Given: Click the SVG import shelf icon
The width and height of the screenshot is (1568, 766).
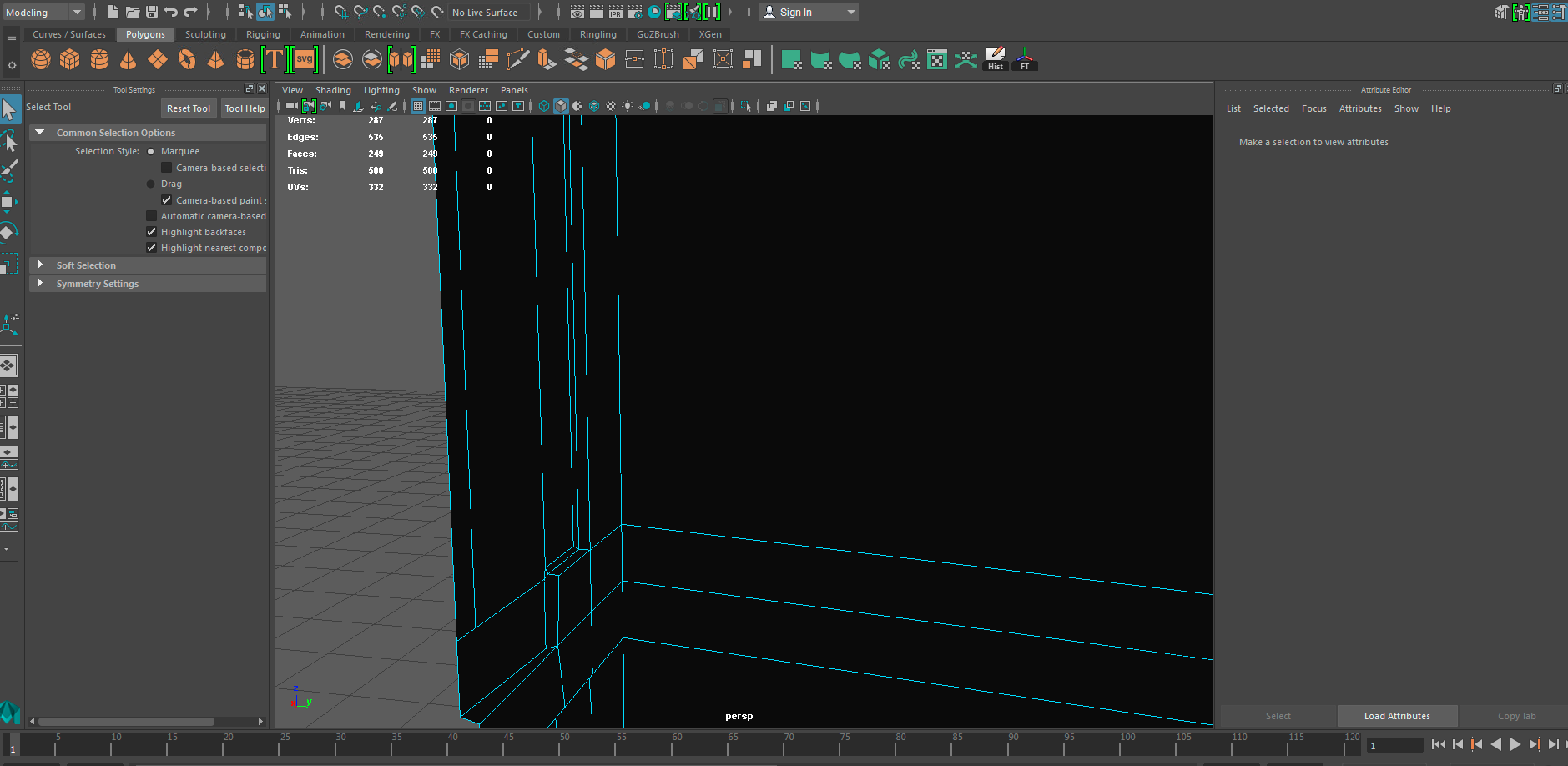Looking at the screenshot, I should tap(305, 59).
